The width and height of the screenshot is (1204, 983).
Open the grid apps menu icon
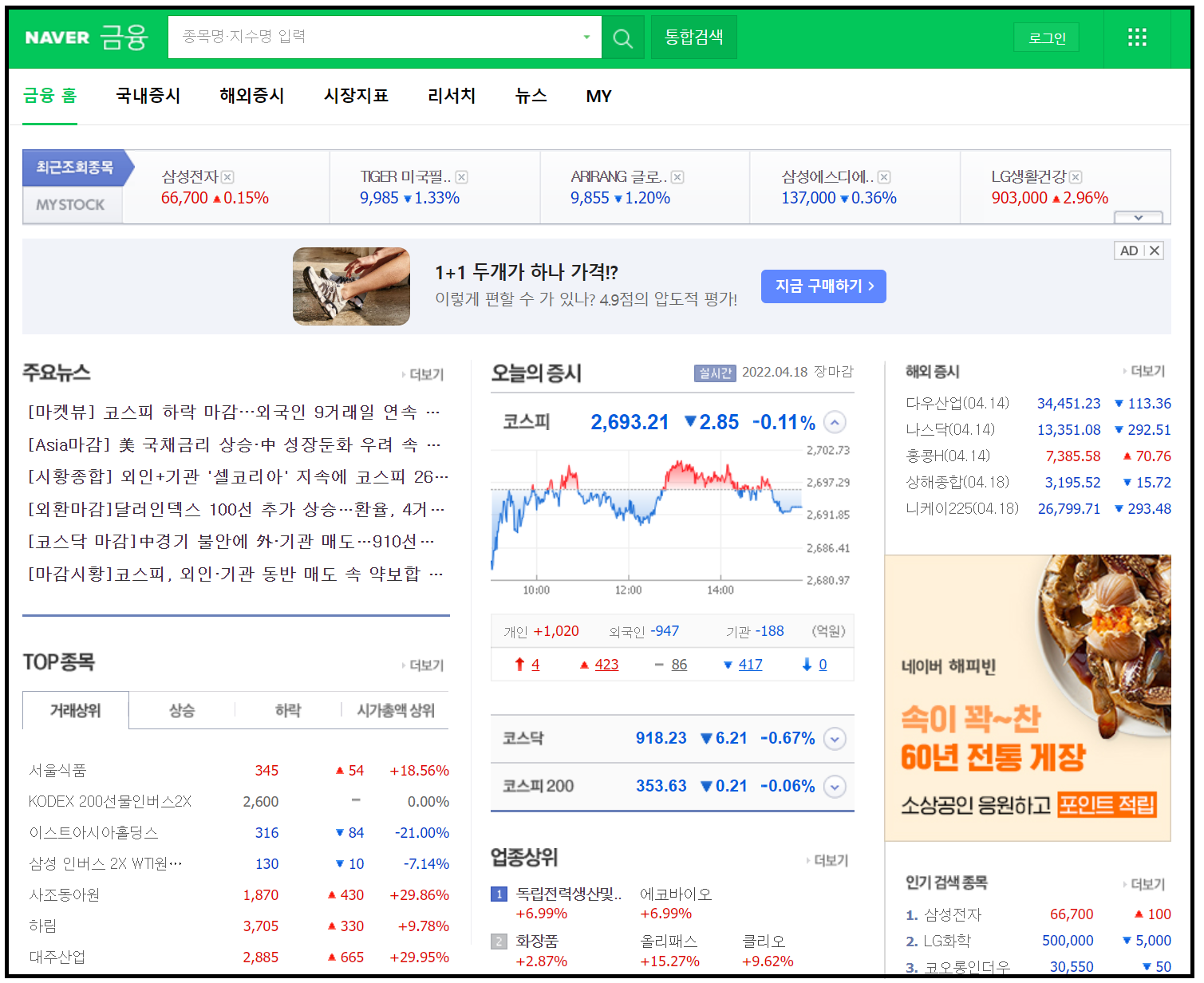click(1137, 37)
